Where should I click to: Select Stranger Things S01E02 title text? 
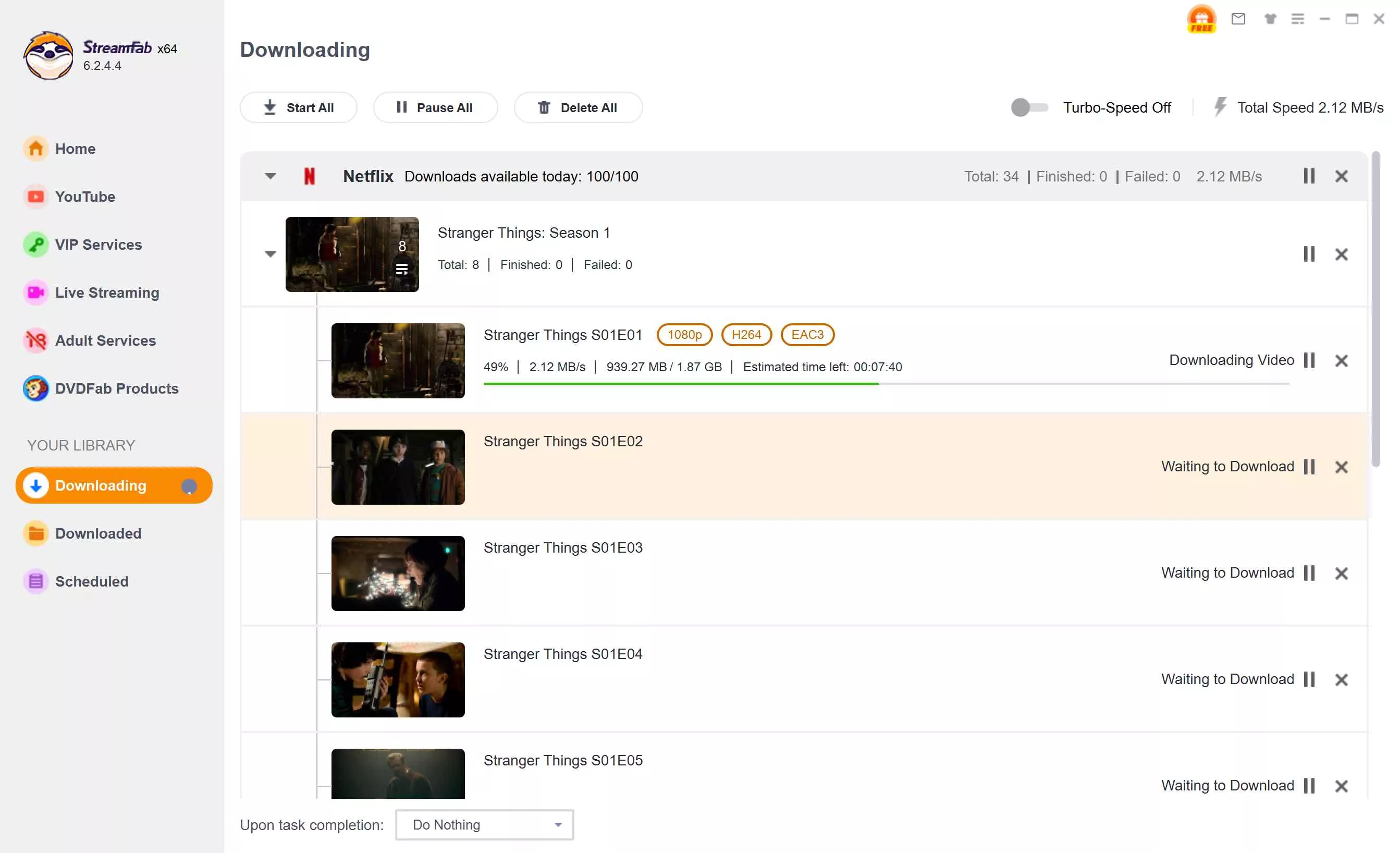pyautogui.click(x=562, y=441)
